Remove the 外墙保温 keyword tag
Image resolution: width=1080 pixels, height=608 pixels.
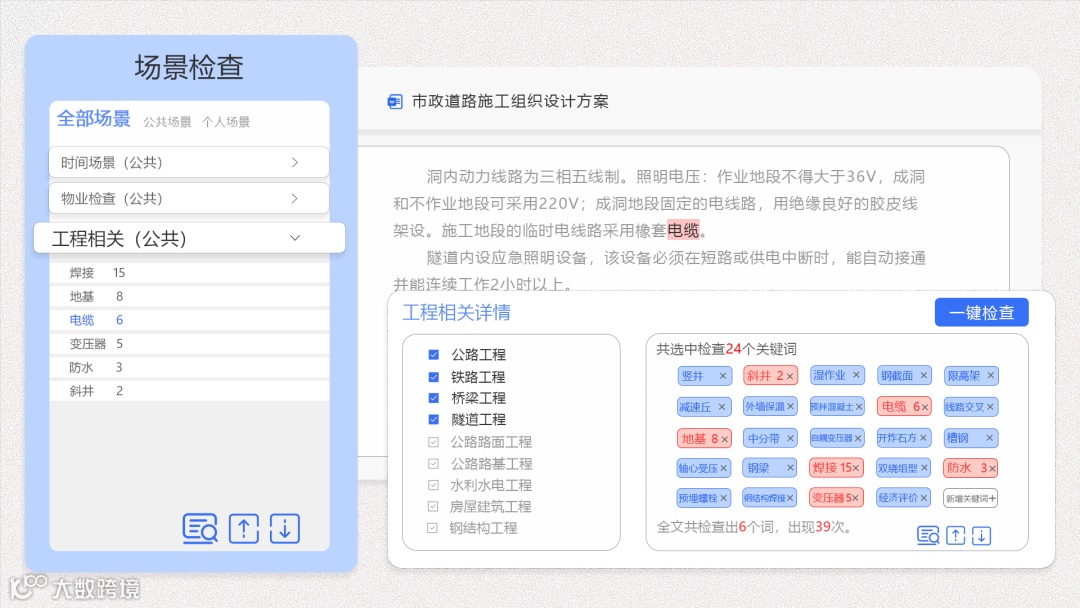pos(791,406)
